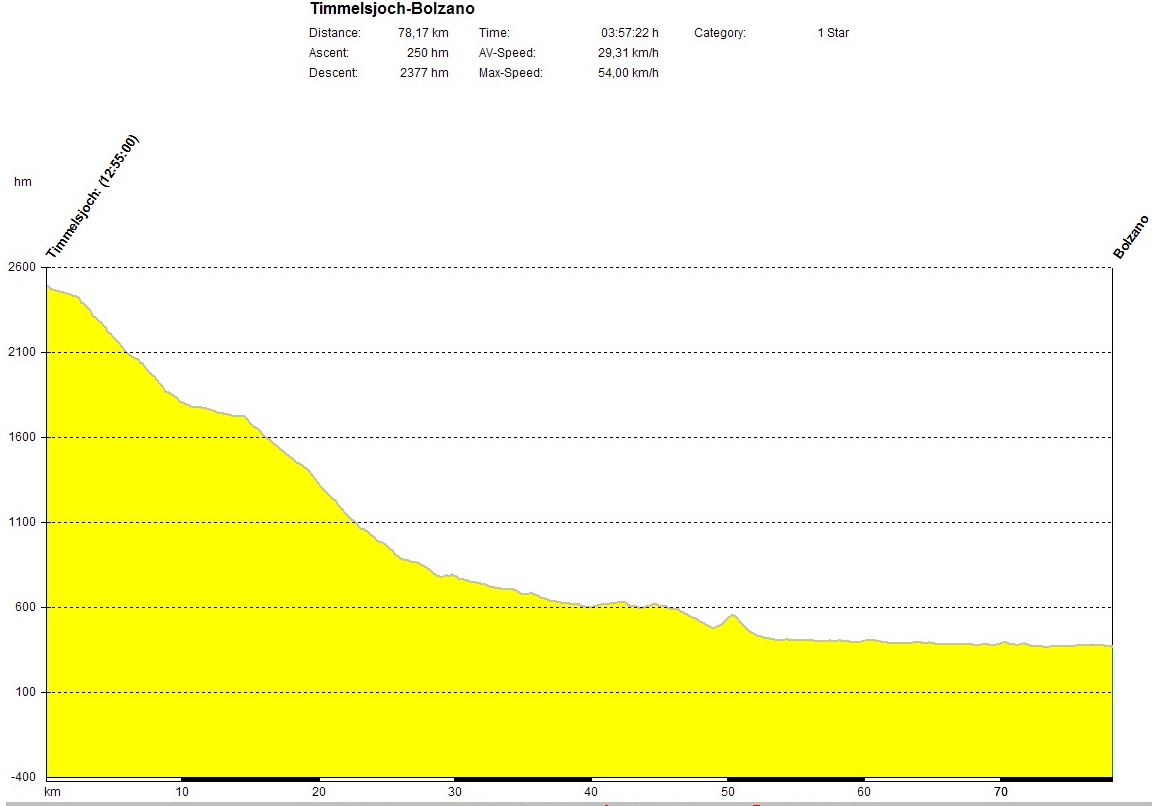Click the 03:57:22 h time value
The image size is (1152, 806).
pos(629,33)
